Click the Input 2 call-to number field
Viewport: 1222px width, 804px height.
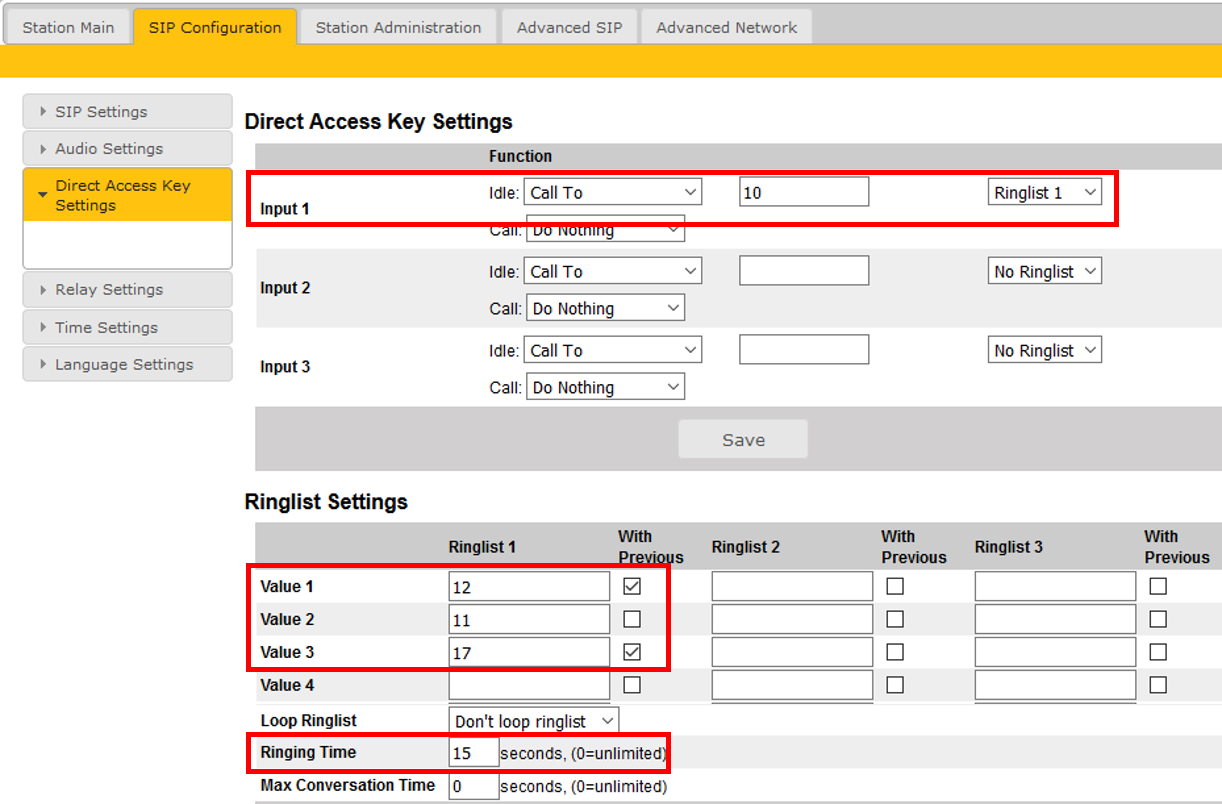tap(804, 271)
